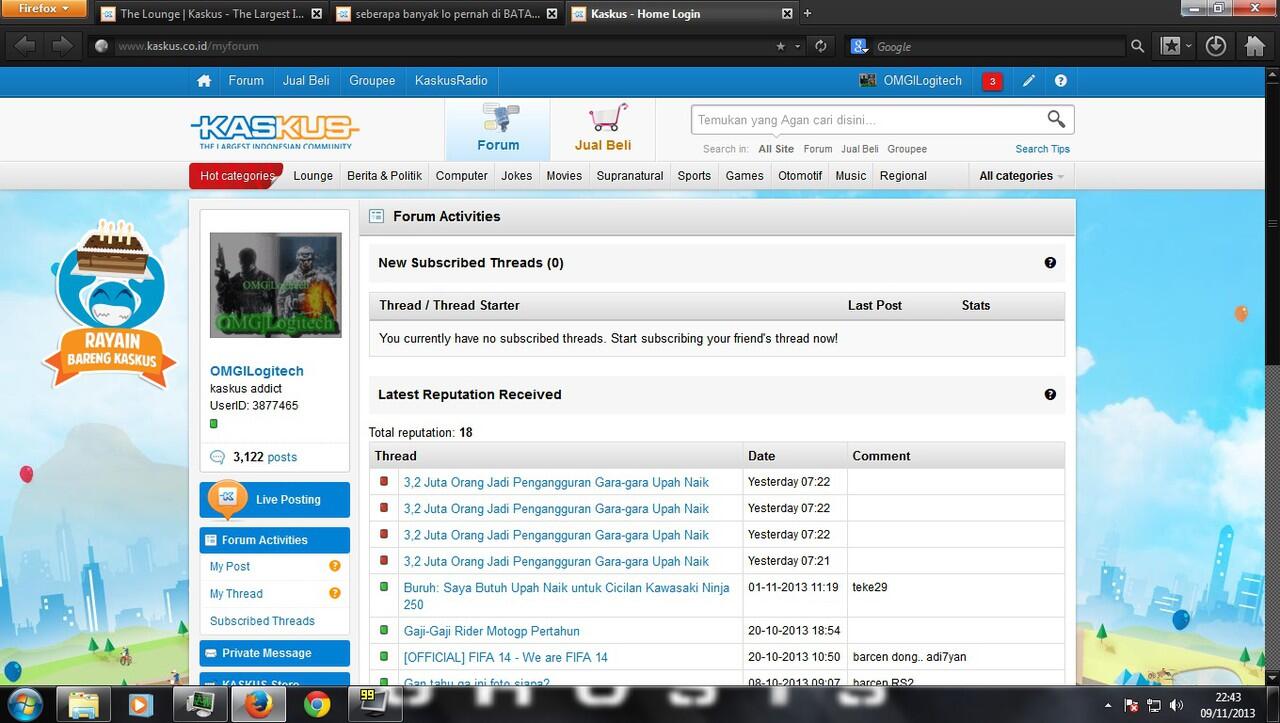This screenshot has height=723, width=1280.
Task: Open File Explorer from taskbar
Action: (x=82, y=704)
